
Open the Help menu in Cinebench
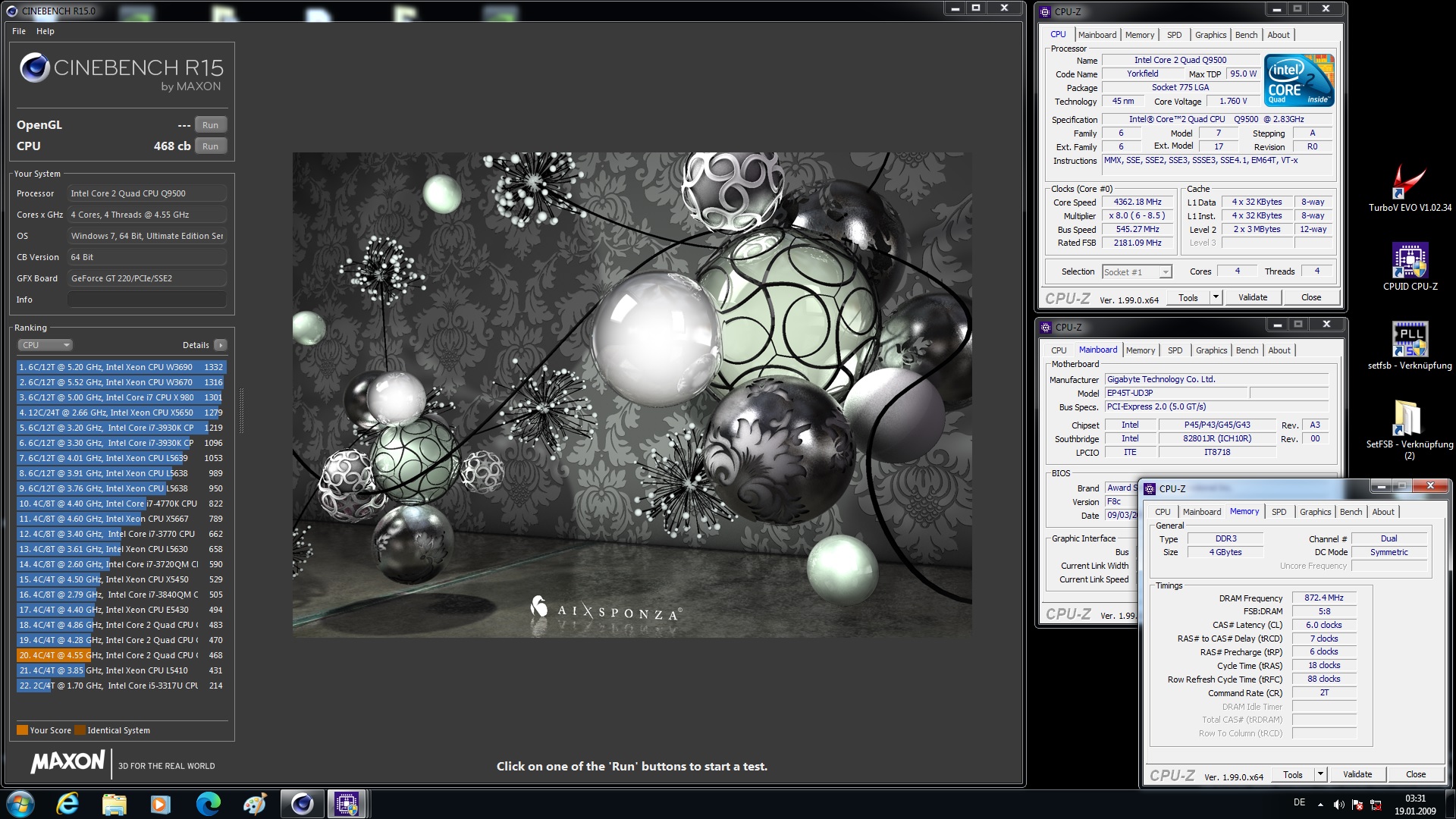point(45,31)
